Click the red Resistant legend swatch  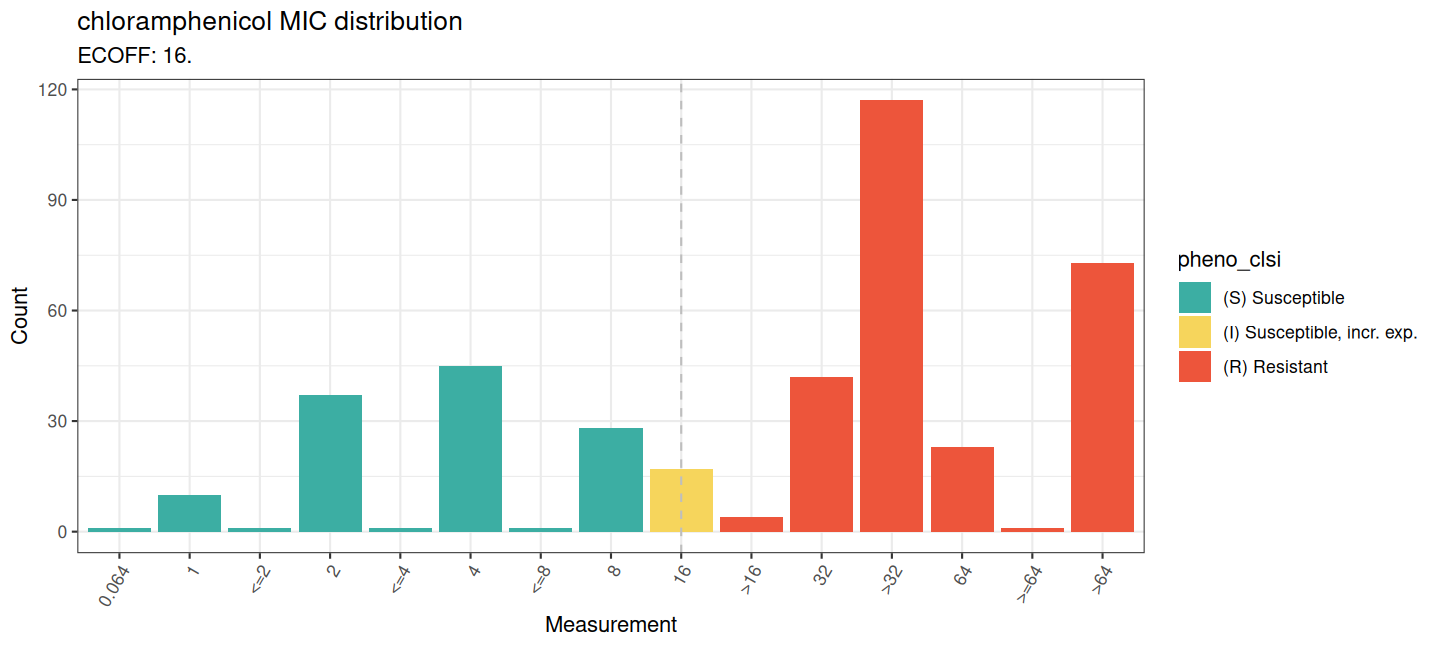pos(1195,367)
